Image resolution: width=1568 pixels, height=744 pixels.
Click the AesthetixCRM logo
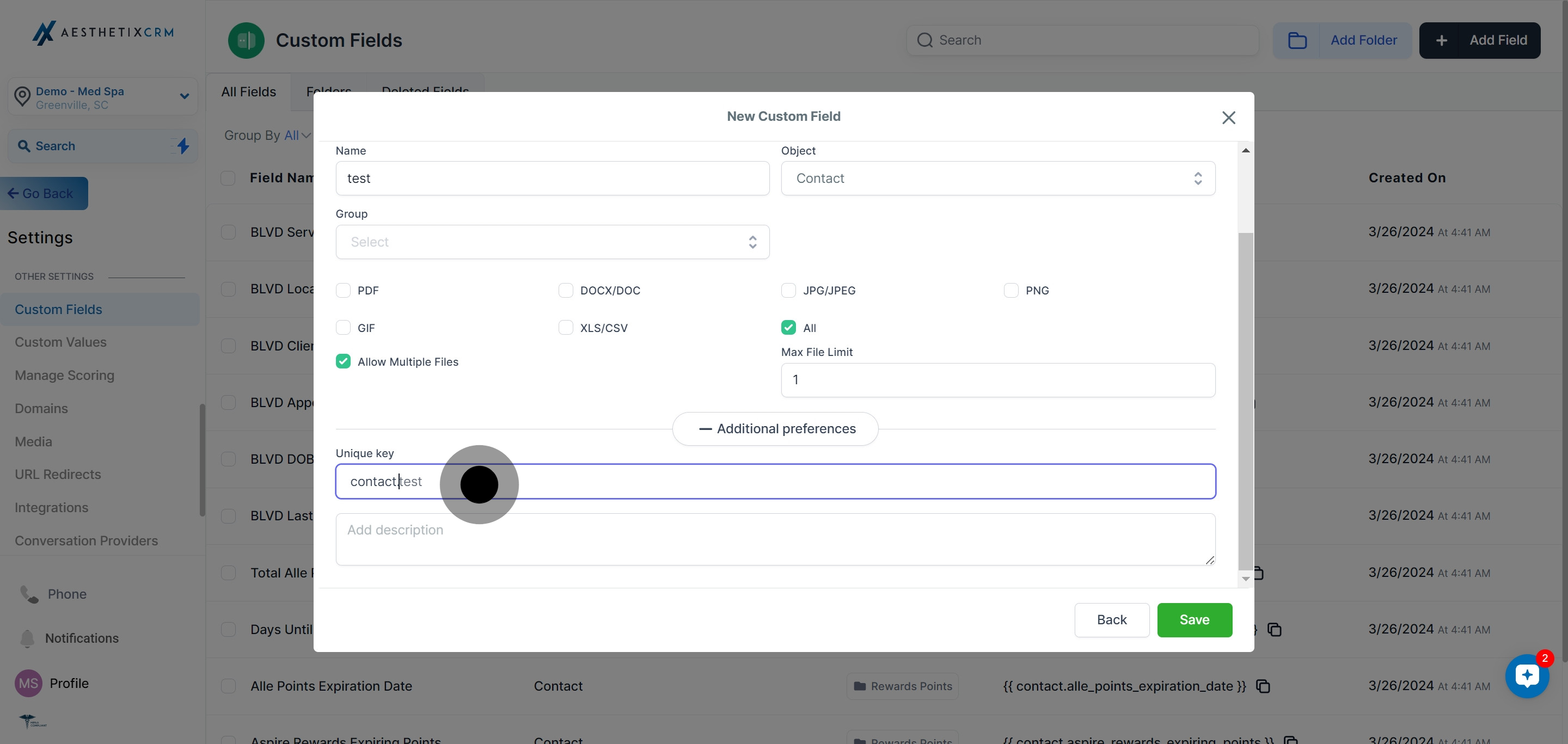coord(103,32)
